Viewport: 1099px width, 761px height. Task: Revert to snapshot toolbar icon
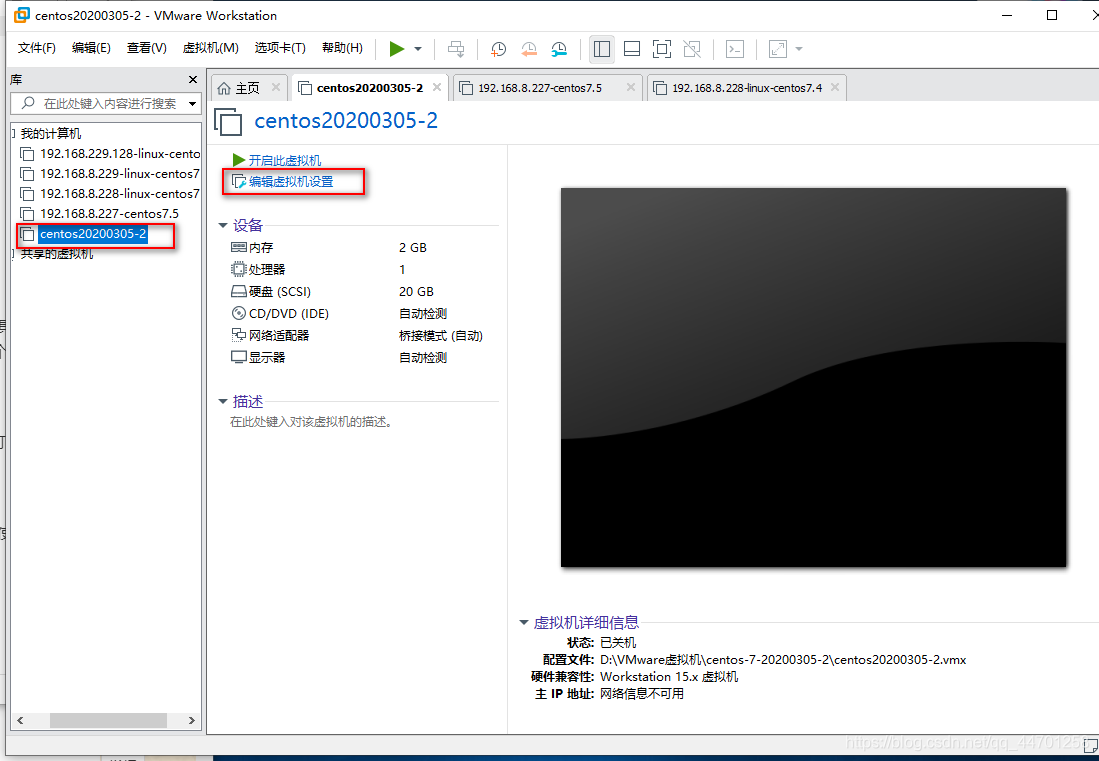pos(528,48)
